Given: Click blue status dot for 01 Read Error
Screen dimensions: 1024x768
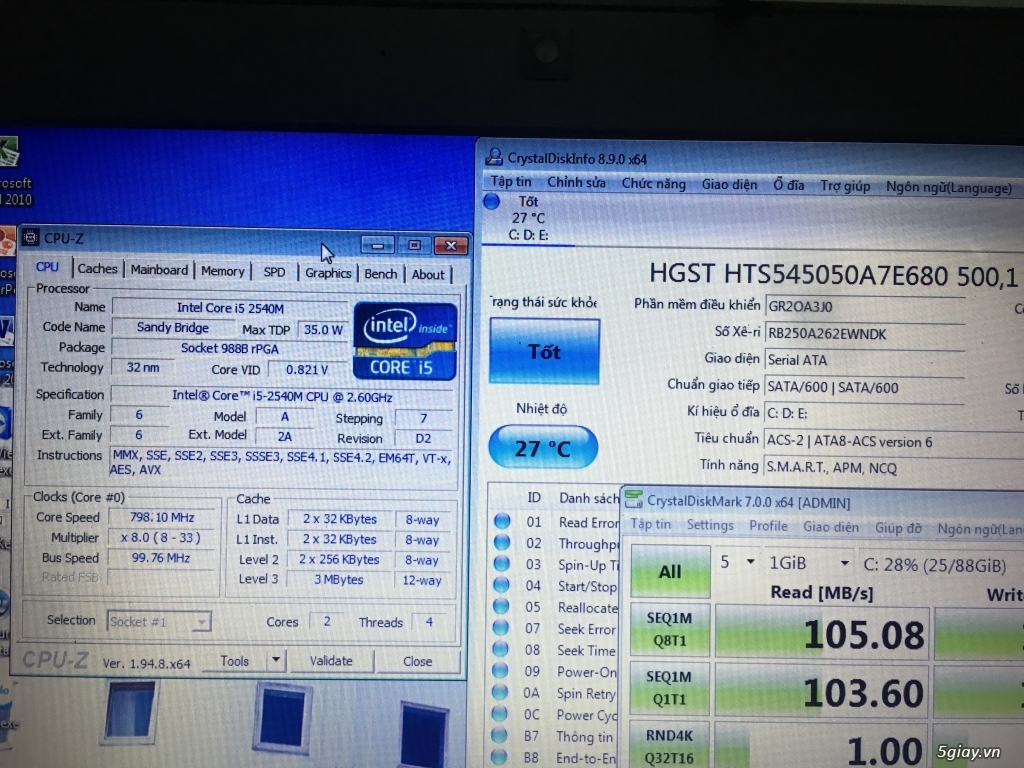Looking at the screenshot, I should (502, 520).
